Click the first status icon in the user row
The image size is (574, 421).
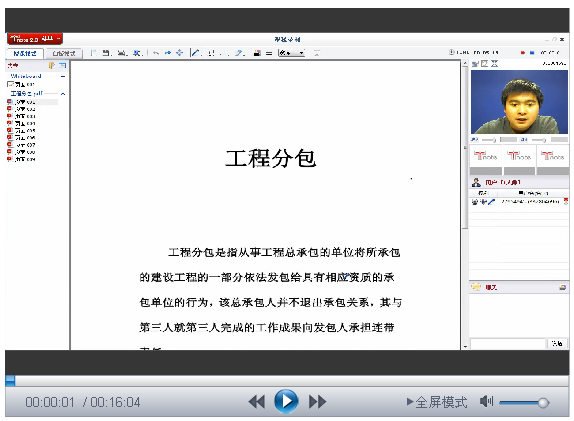474,201
